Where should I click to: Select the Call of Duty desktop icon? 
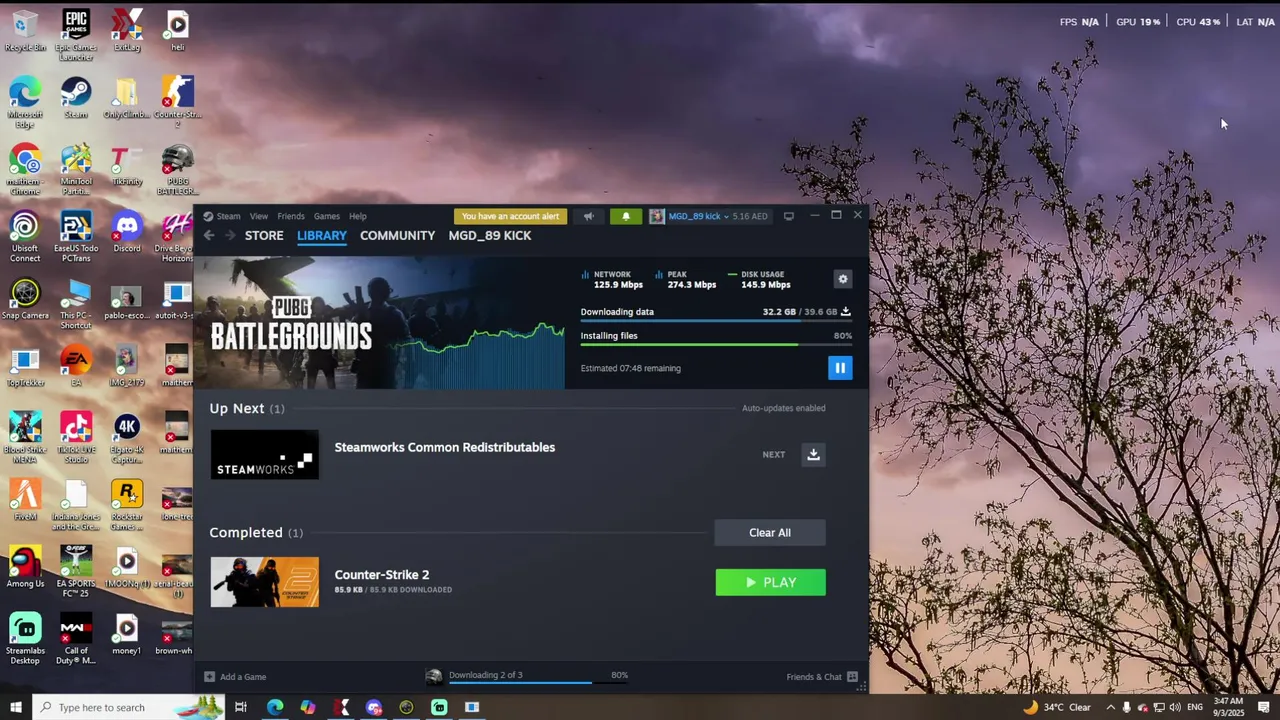coord(76,639)
